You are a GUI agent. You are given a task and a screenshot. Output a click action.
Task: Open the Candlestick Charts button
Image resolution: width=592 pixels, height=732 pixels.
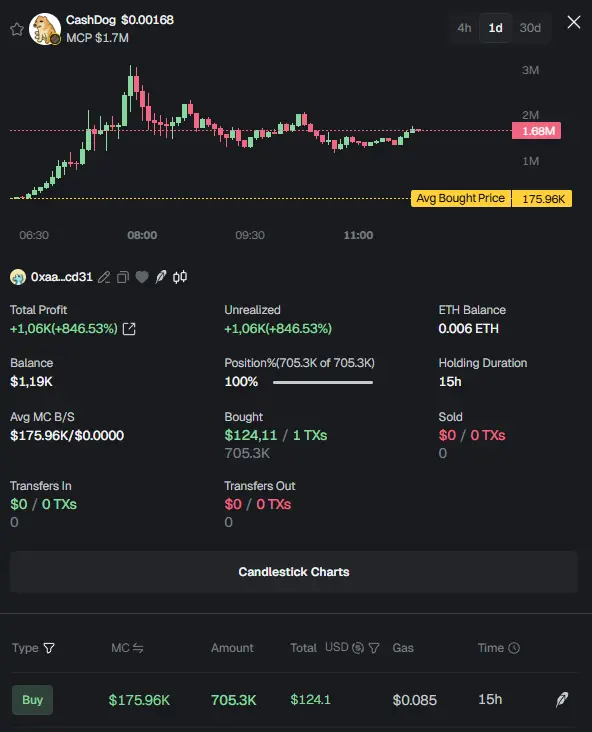[294, 572]
